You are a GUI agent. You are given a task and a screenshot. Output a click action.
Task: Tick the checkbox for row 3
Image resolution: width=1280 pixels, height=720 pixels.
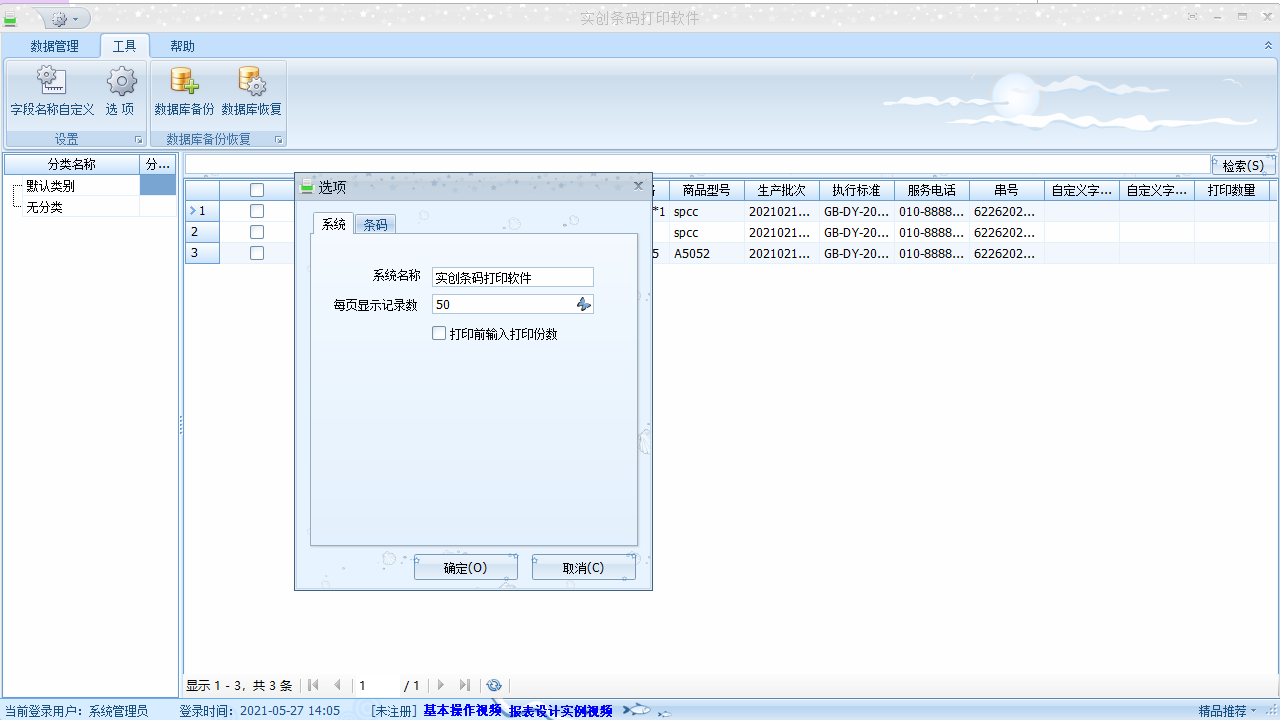coord(257,253)
